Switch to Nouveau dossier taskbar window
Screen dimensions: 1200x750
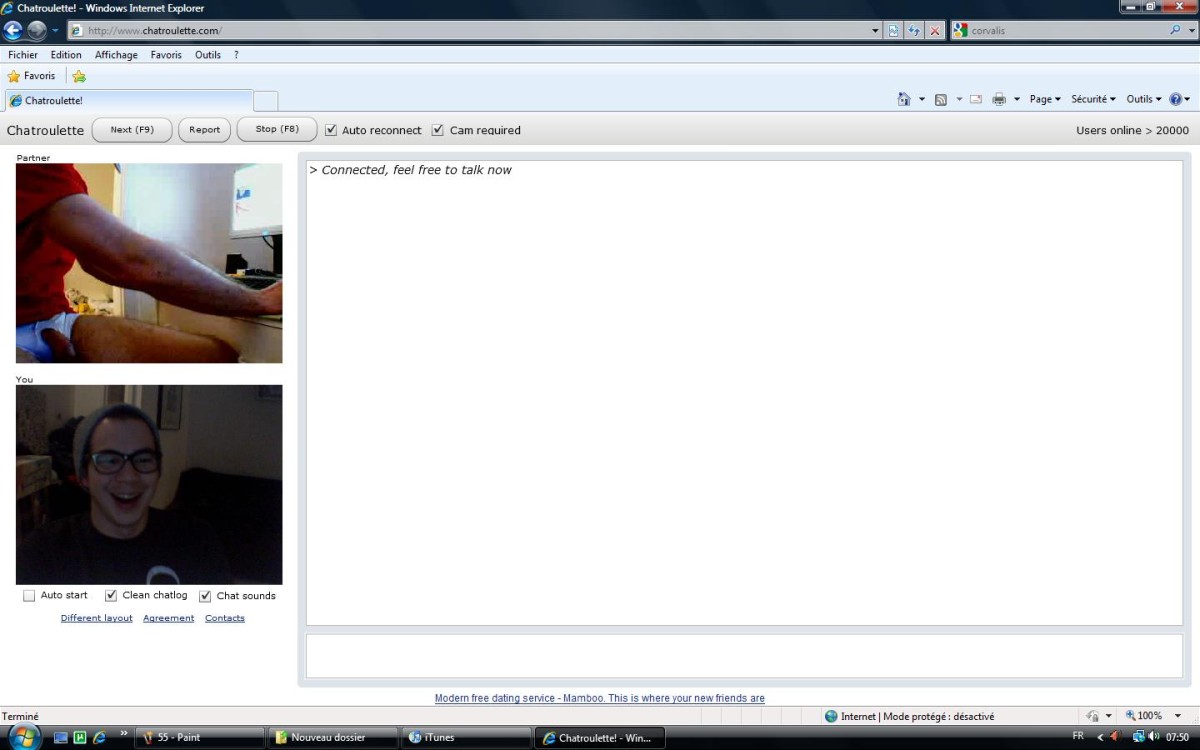(x=333, y=738)
